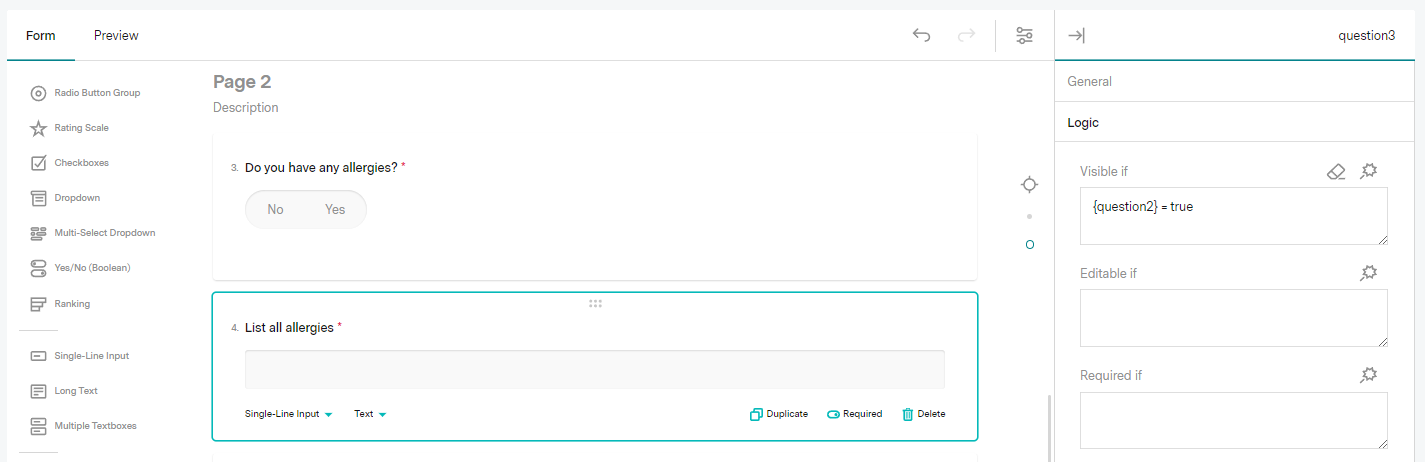This screenshot has width=1425, height=462.
Task: Open the Visible if magic wand editor
Action: pyautogui.click(x=1369, y=172)
